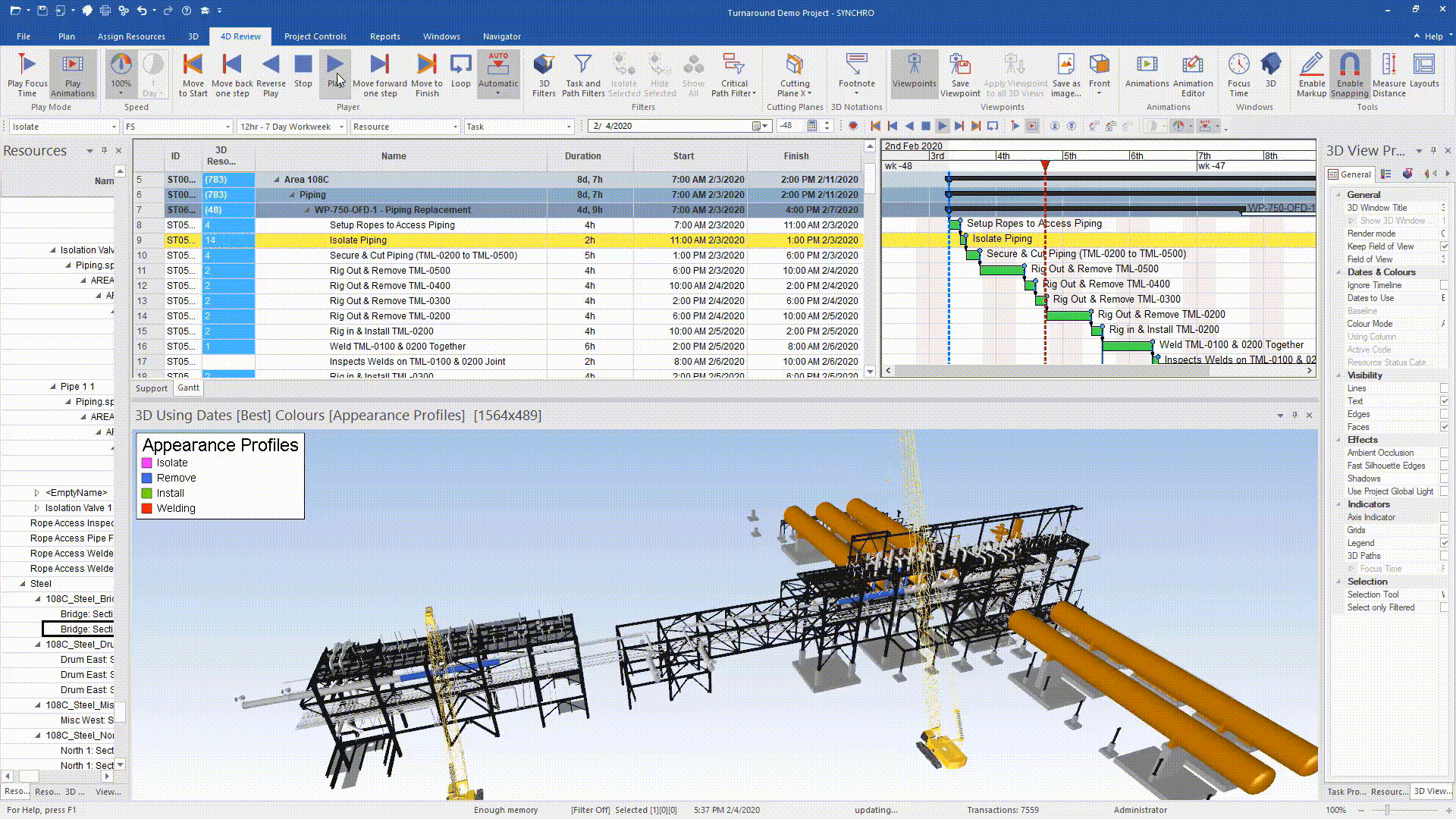Select the Isolate Piping task row
This screenshot has width=1456, height=819.
pos(498,240)
